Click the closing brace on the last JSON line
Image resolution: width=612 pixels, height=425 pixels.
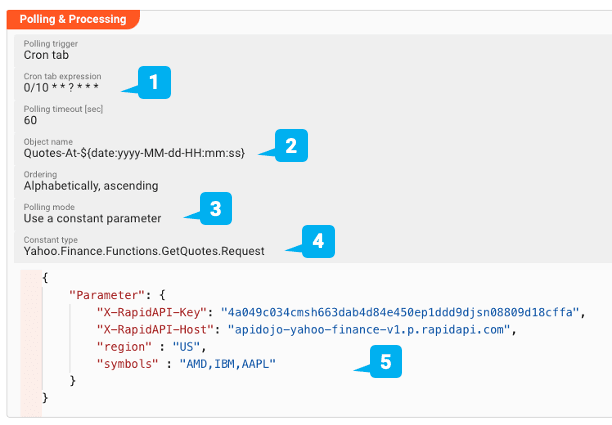pos(45,398)
